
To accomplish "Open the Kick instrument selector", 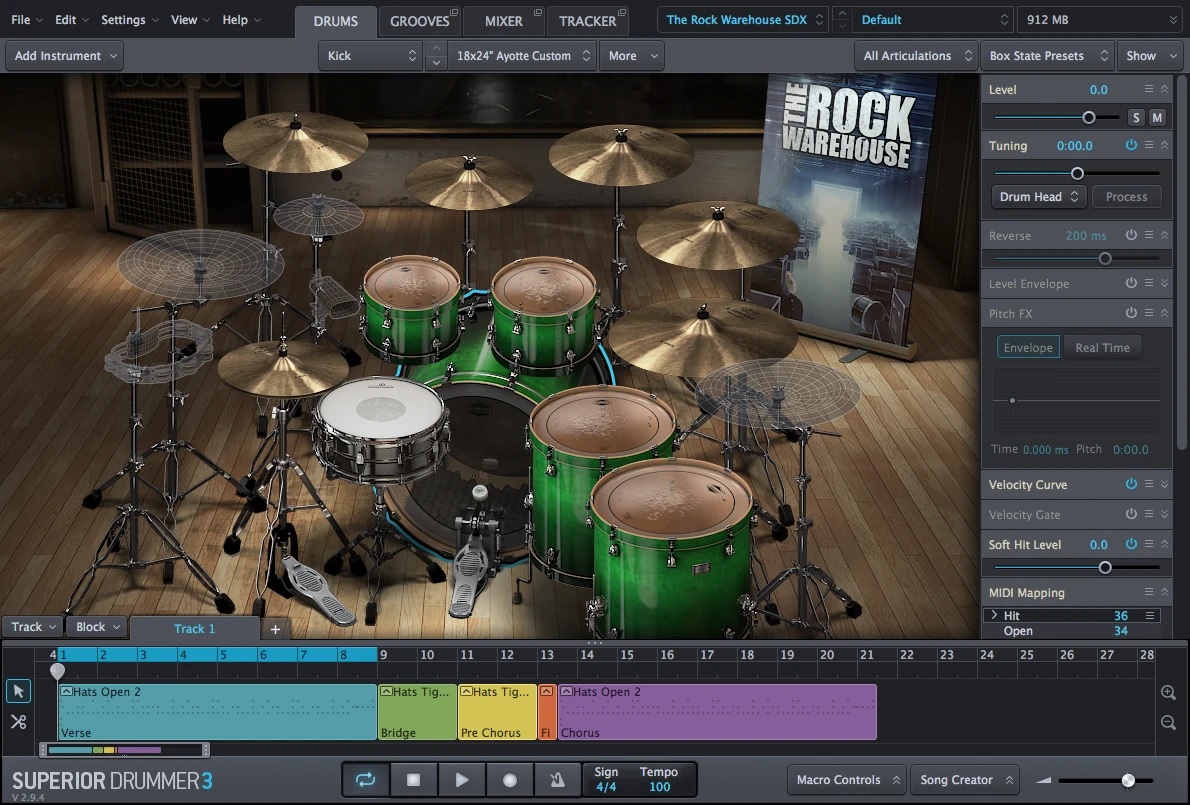I will [x=370, y=55].
